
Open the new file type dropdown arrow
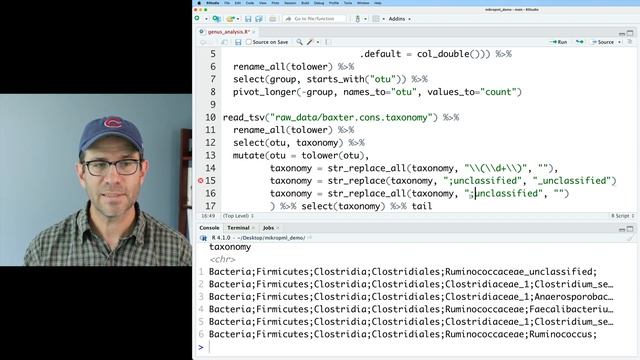point(206,19)
